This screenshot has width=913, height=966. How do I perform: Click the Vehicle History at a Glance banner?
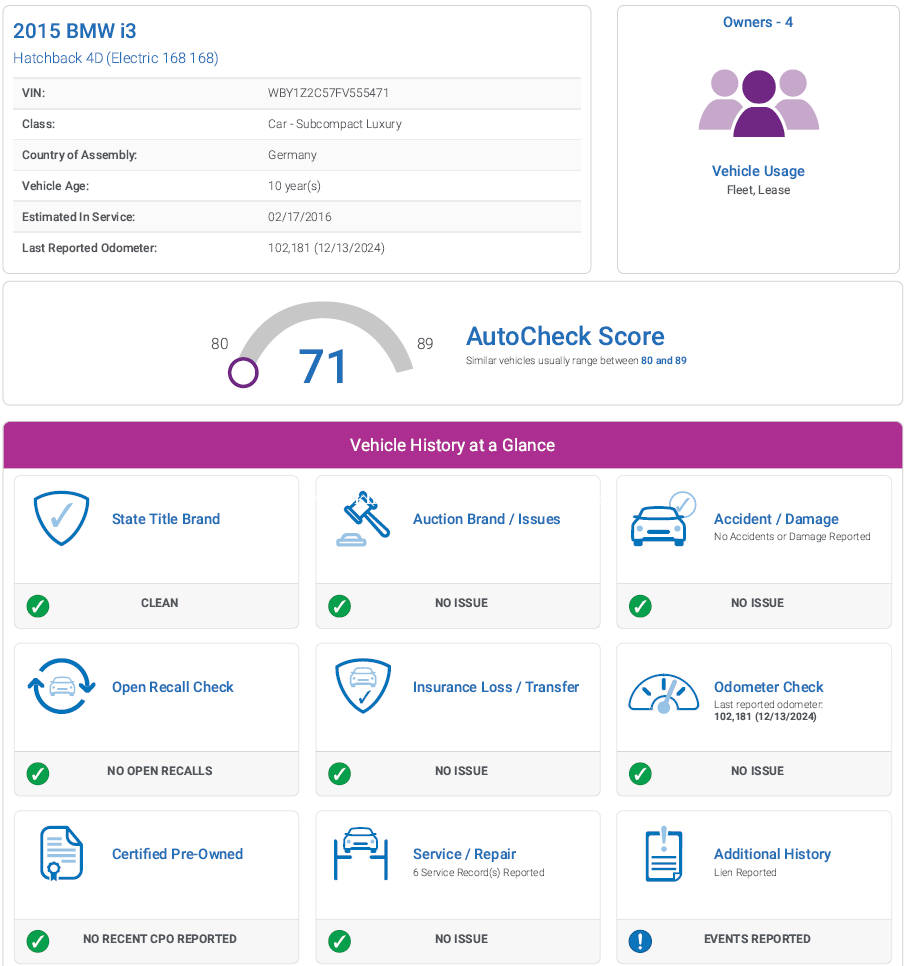pos(453,445)
